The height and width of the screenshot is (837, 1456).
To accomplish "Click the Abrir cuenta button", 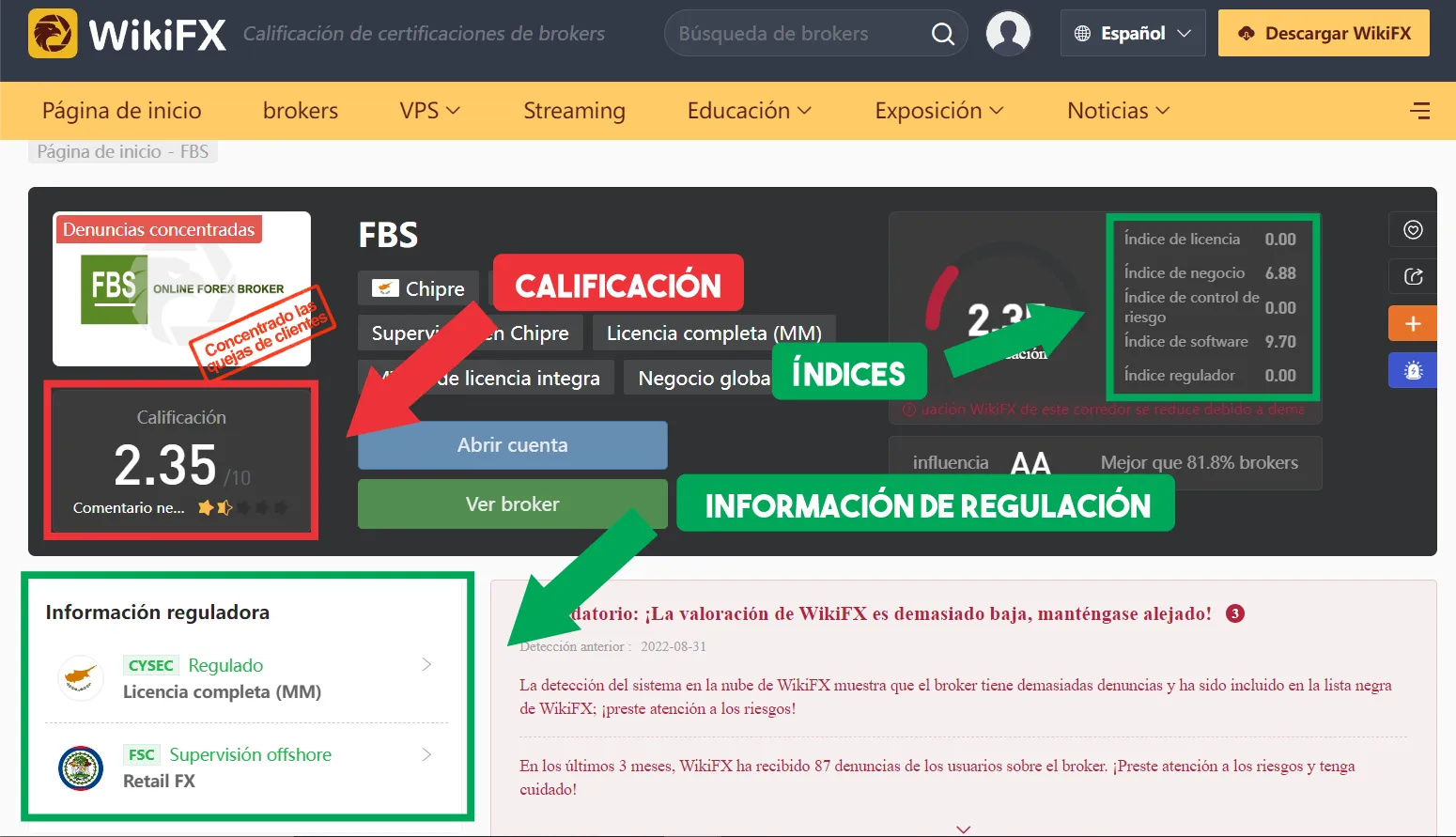I will point(513,445).
